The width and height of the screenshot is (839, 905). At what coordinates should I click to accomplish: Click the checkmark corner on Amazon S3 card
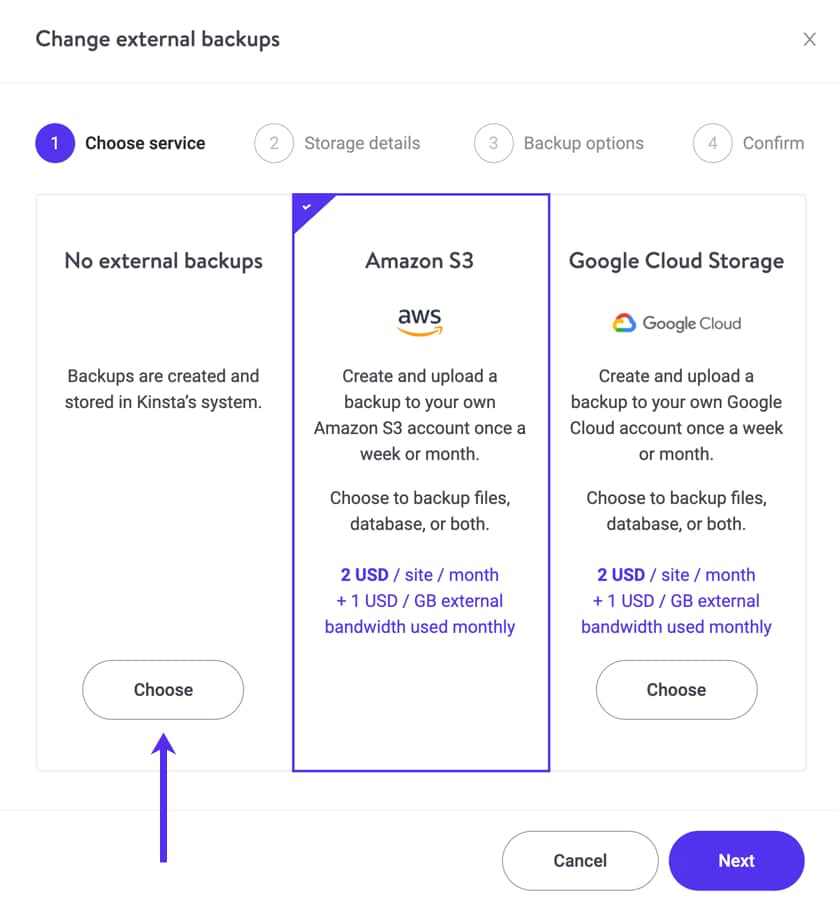(x=308, y=208)
